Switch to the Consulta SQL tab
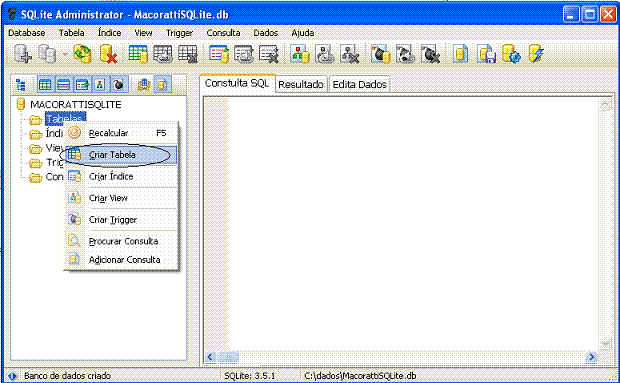The height and width of the screenshot is (383, 620). (x=237, y=83)
